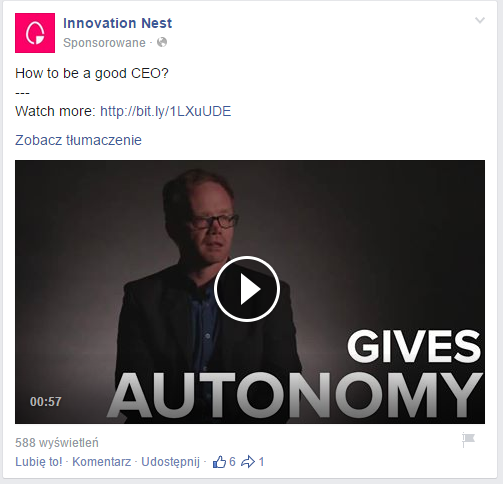View the 1 share count
Image resolution: width=503 pixels, height=484 pixels.
[x=262, y=462]
